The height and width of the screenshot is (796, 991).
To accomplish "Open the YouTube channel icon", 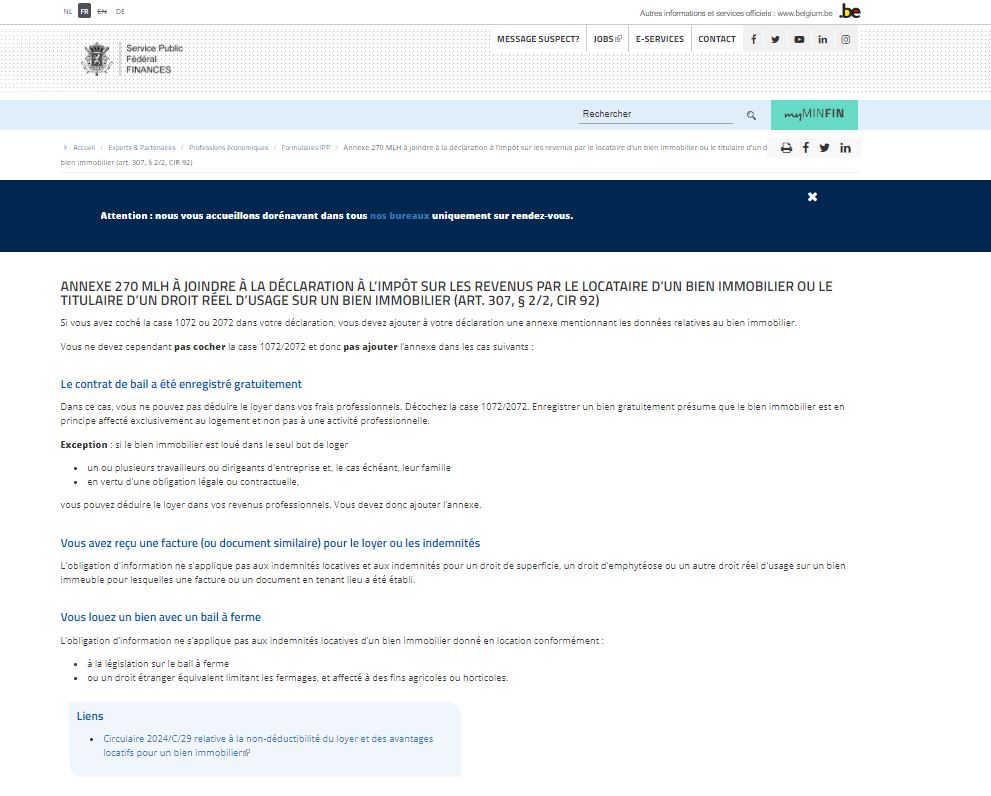I will tap(799, 38).
